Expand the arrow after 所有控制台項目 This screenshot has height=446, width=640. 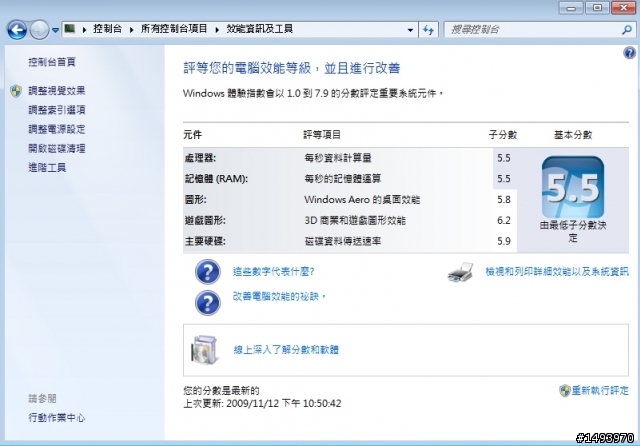coord(217,29)
